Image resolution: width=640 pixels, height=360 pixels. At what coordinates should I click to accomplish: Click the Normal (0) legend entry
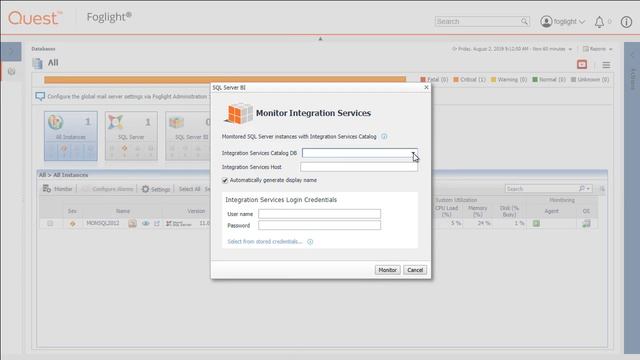pos(549,80)
